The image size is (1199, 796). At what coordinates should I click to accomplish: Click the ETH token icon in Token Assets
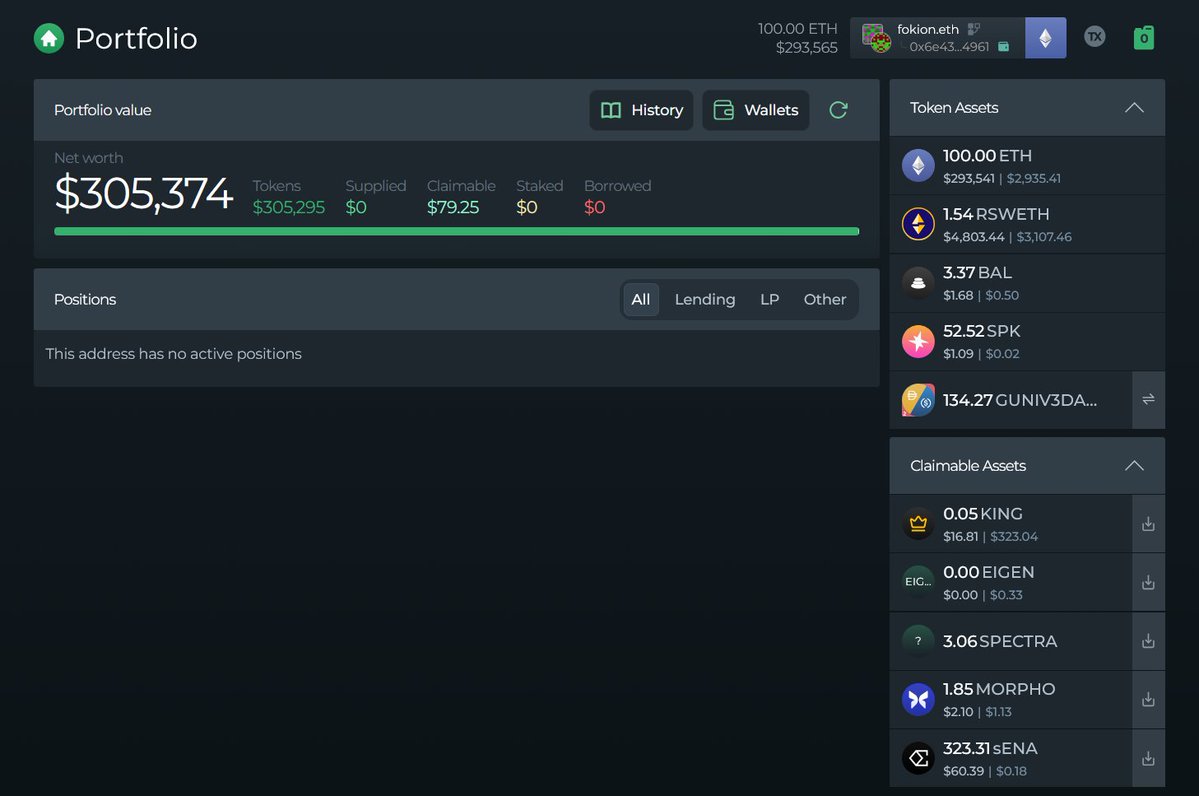tap(918, 166)
